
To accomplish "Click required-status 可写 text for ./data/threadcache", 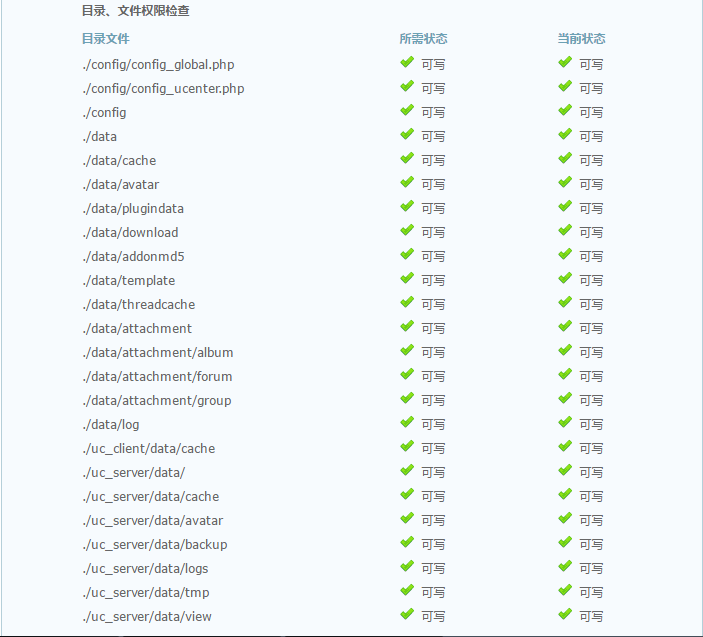I will 433,304.
